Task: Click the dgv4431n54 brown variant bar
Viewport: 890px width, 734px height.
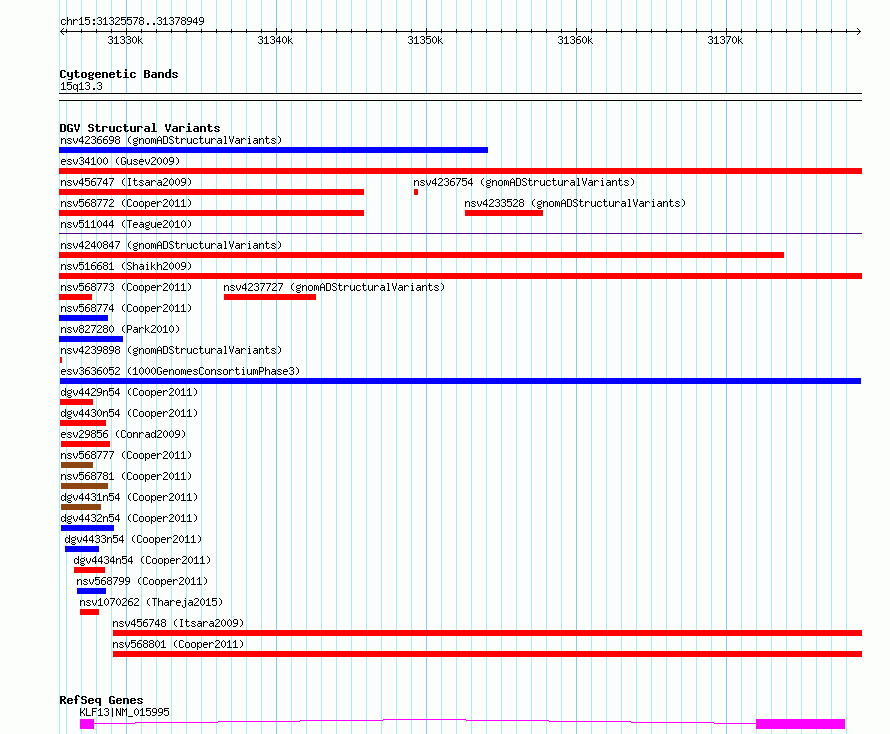Action: point(81,507)
